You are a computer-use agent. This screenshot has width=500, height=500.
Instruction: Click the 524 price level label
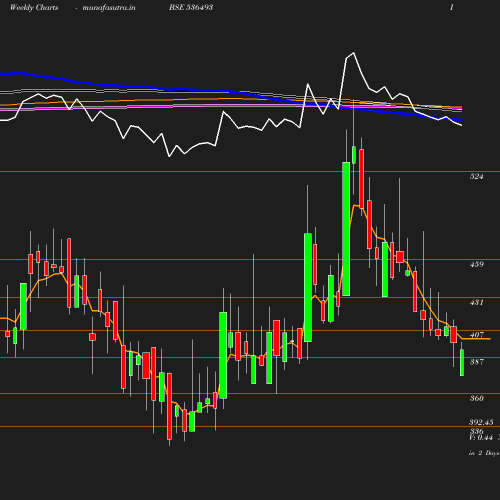pos(476,176)
